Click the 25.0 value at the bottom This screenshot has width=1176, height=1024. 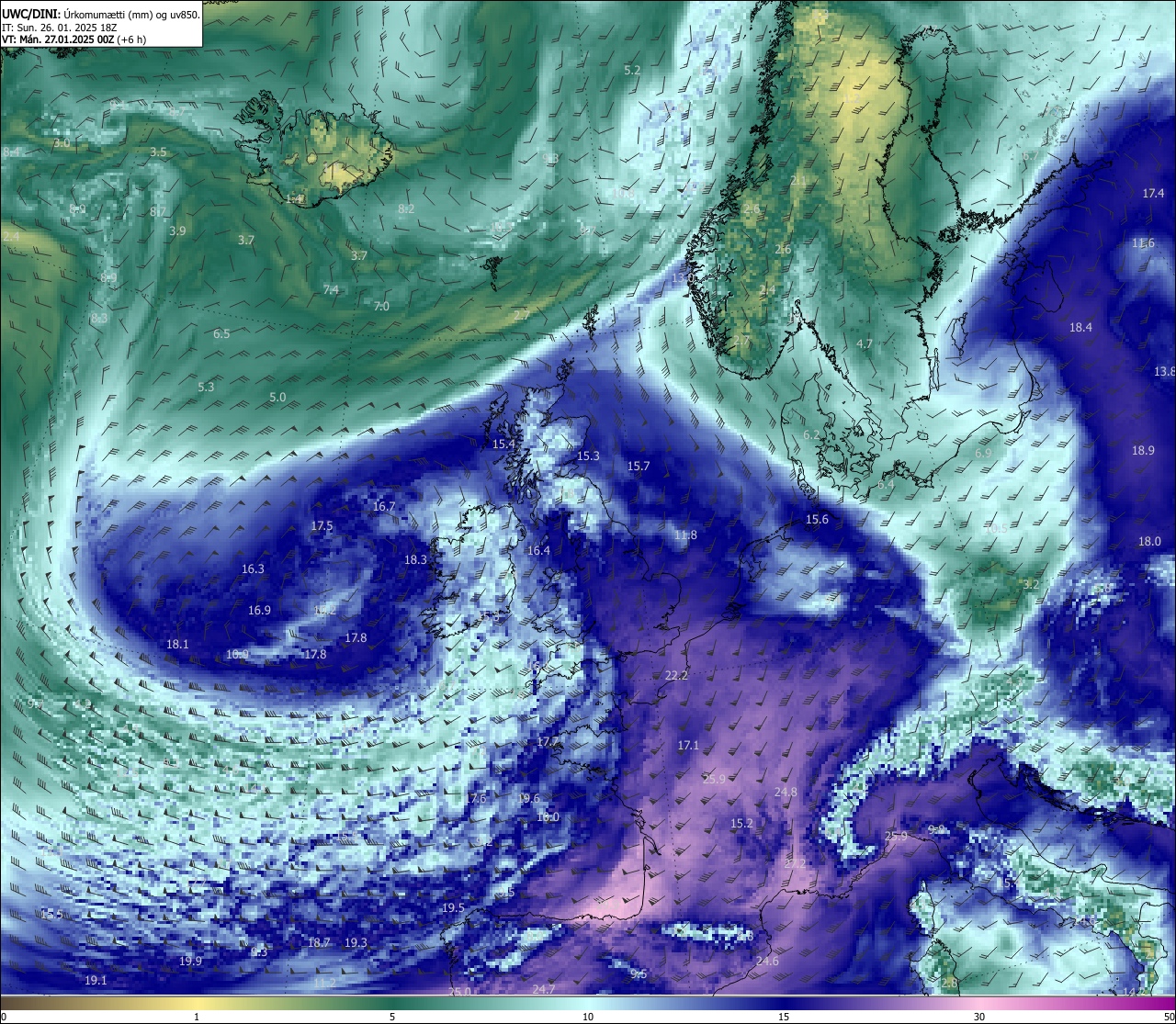point(459,992)
